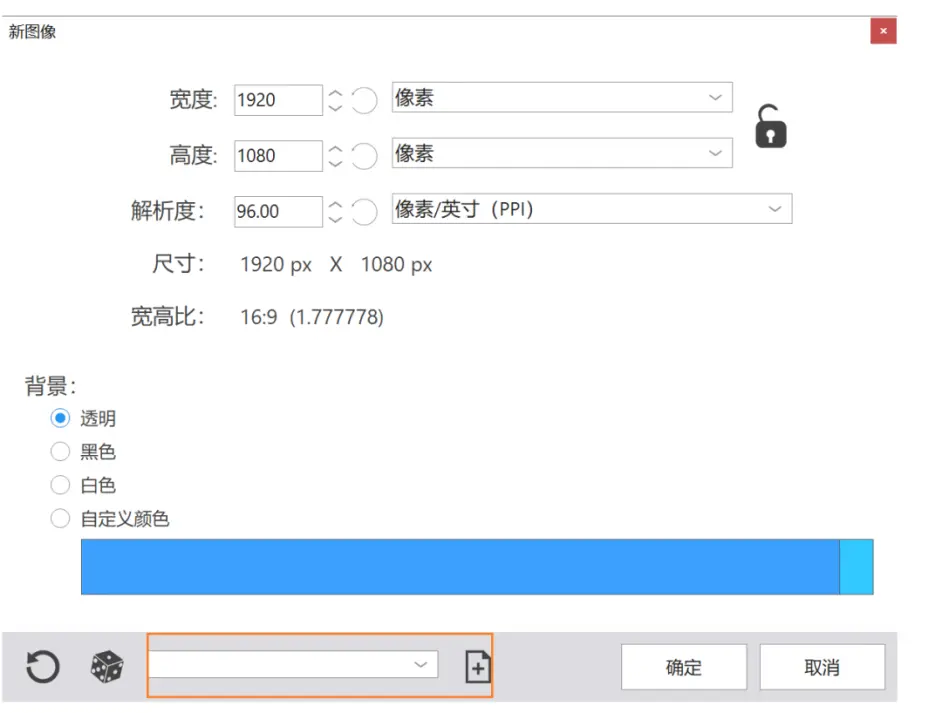Click the save preset page-plus icon

[478, 667]
